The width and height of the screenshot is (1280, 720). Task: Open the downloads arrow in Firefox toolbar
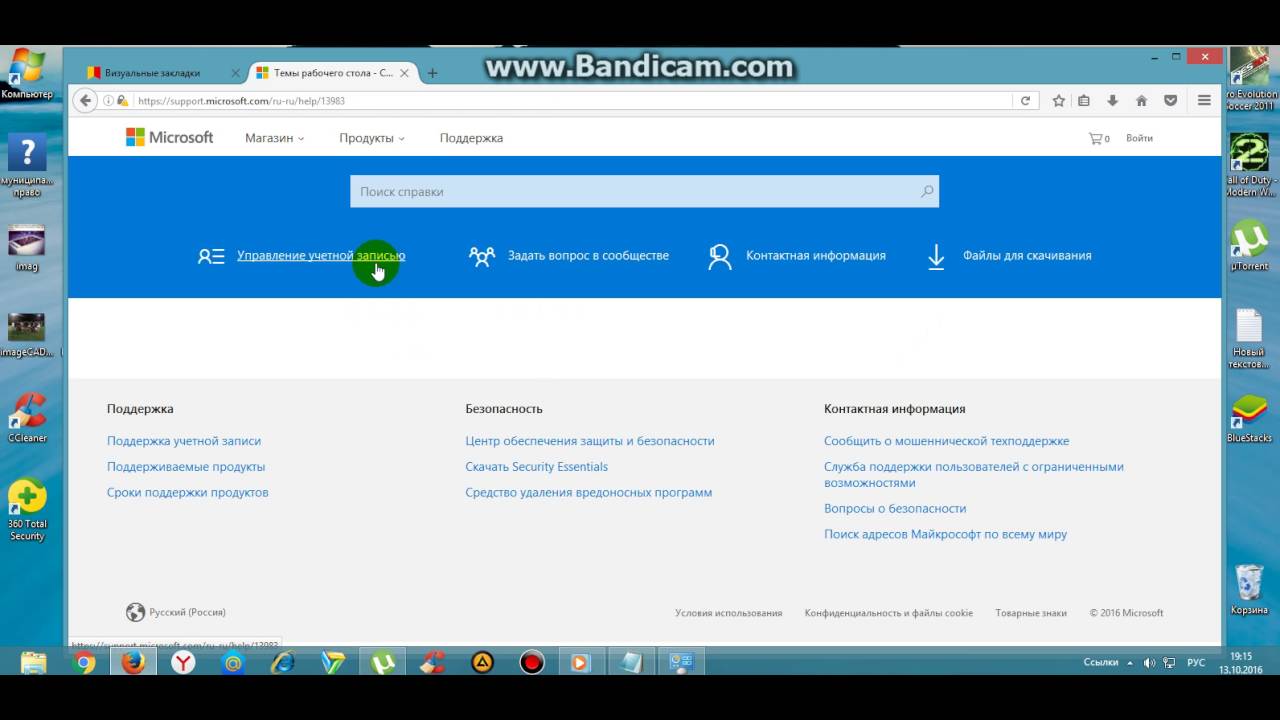click(x=1112, y=101)
